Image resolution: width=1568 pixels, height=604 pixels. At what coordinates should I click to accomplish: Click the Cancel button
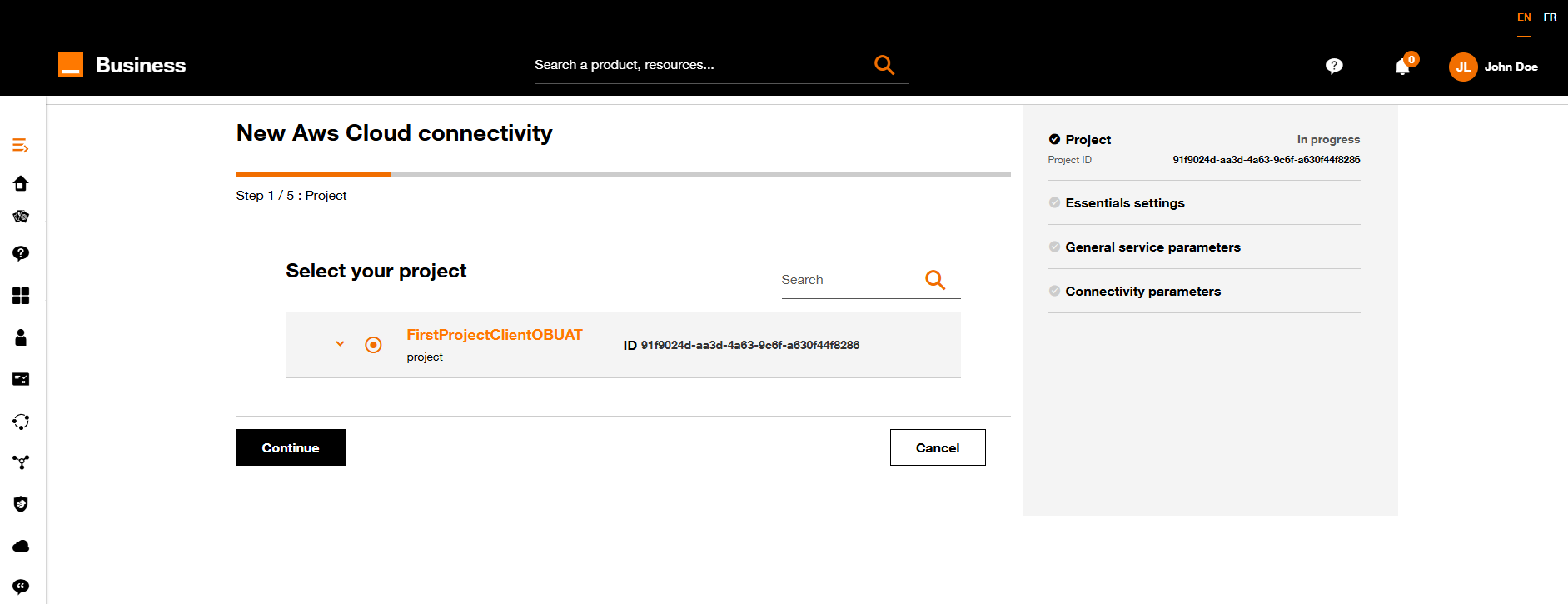(x=938, y=447)
